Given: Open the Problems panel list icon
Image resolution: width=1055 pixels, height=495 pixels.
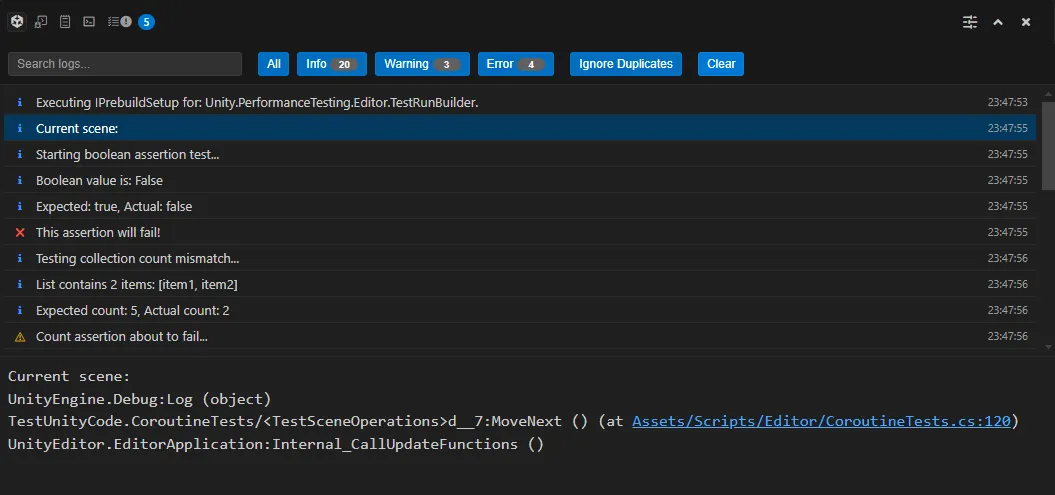Looking at the screenshot, I should [120, 22].
